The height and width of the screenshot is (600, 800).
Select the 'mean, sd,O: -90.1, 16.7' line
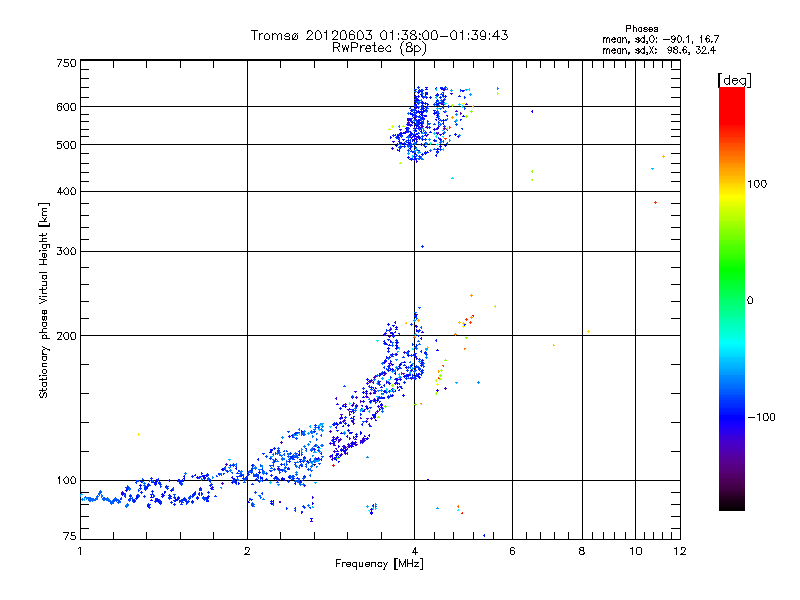click(x=661, y=39)
